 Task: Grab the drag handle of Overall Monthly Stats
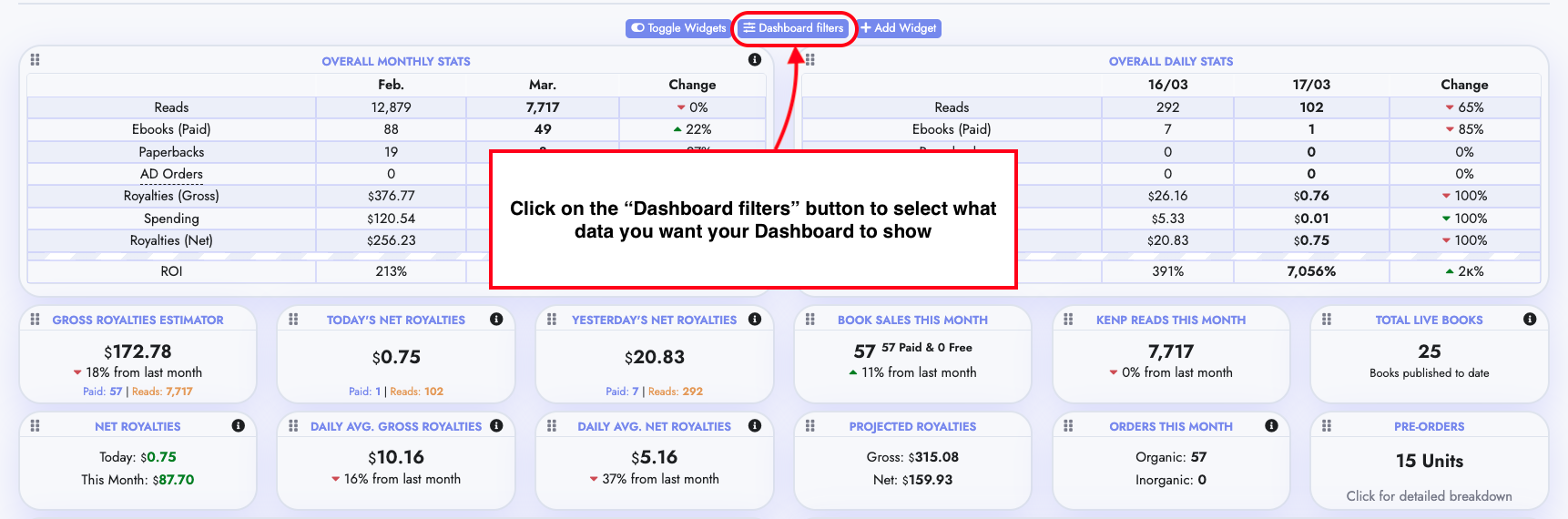35,60
